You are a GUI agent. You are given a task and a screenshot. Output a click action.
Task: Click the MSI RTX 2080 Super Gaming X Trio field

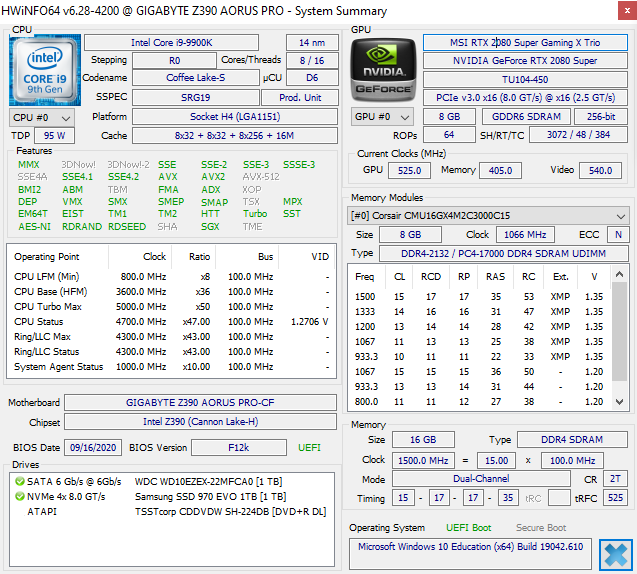pos(525,43)
